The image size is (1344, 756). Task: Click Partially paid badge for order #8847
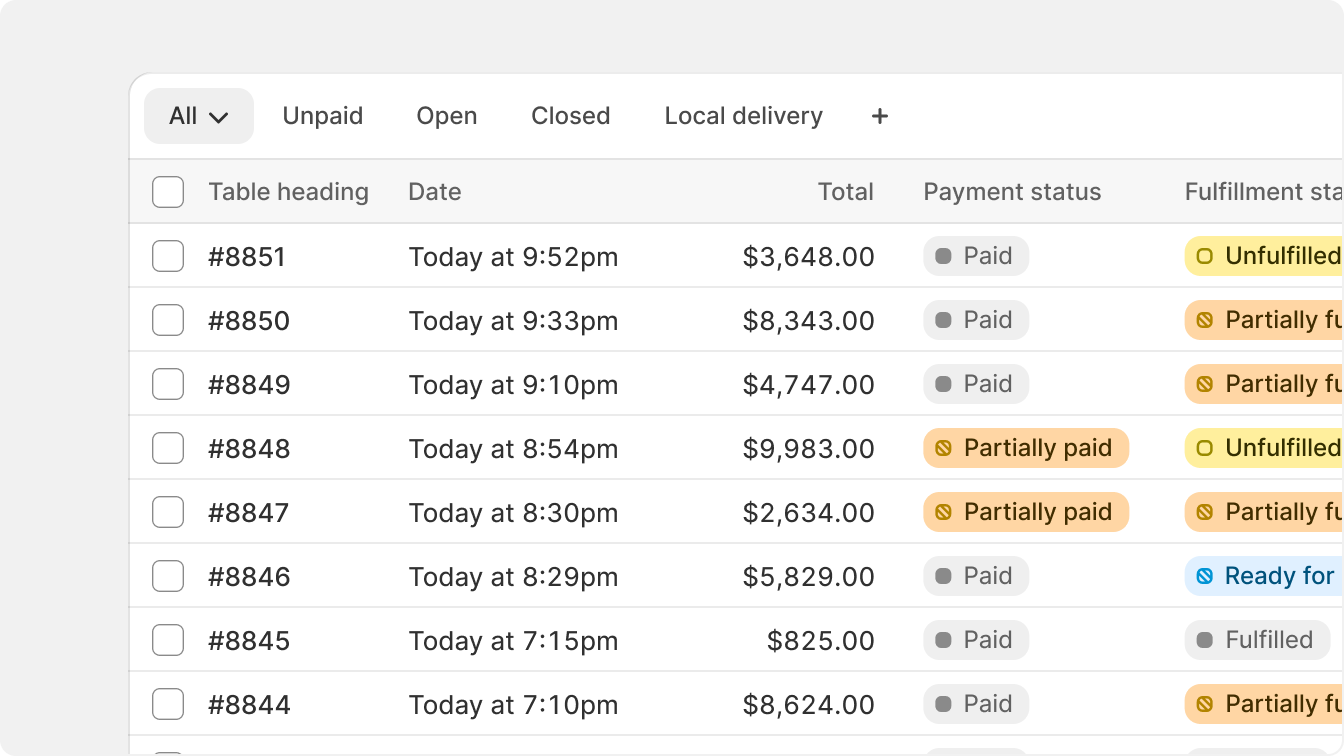[1026, 512]
